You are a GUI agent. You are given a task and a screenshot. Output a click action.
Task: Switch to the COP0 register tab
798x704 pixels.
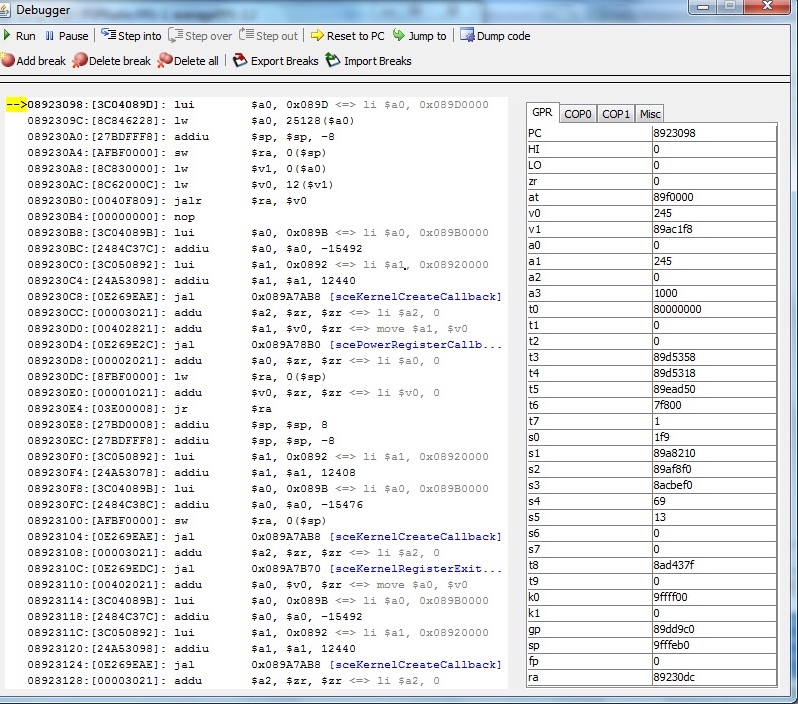[x=577, y=114]
